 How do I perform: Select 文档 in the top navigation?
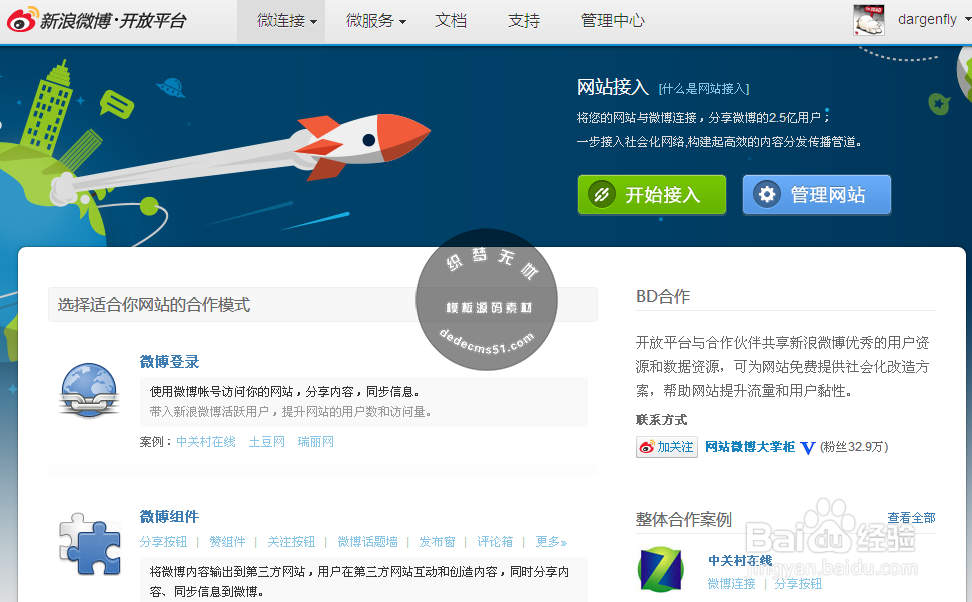[451, 20]
